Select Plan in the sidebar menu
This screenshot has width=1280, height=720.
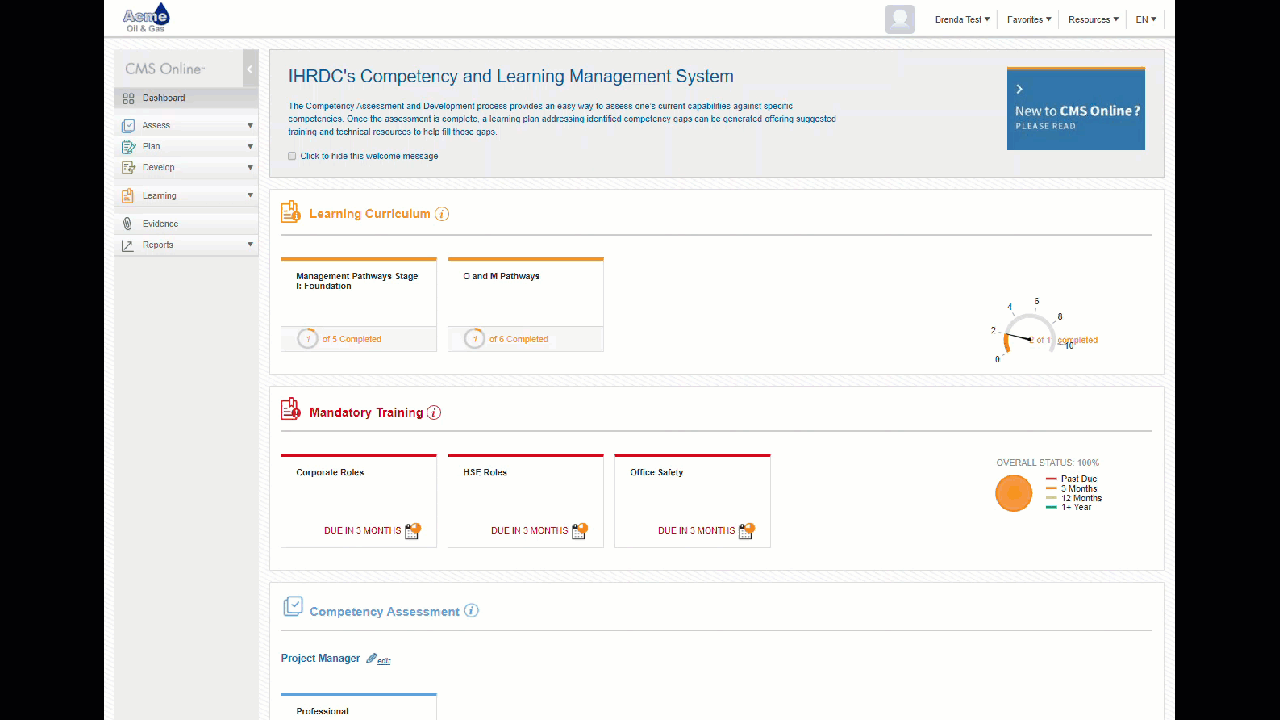[x=186, y=147]
